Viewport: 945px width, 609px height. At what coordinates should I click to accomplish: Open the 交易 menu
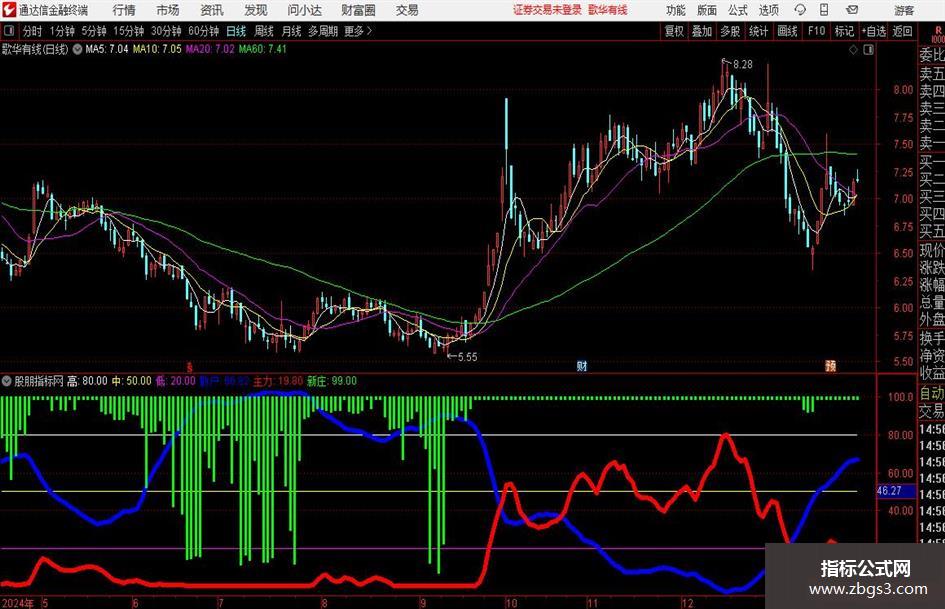click(x=407, y=10)
